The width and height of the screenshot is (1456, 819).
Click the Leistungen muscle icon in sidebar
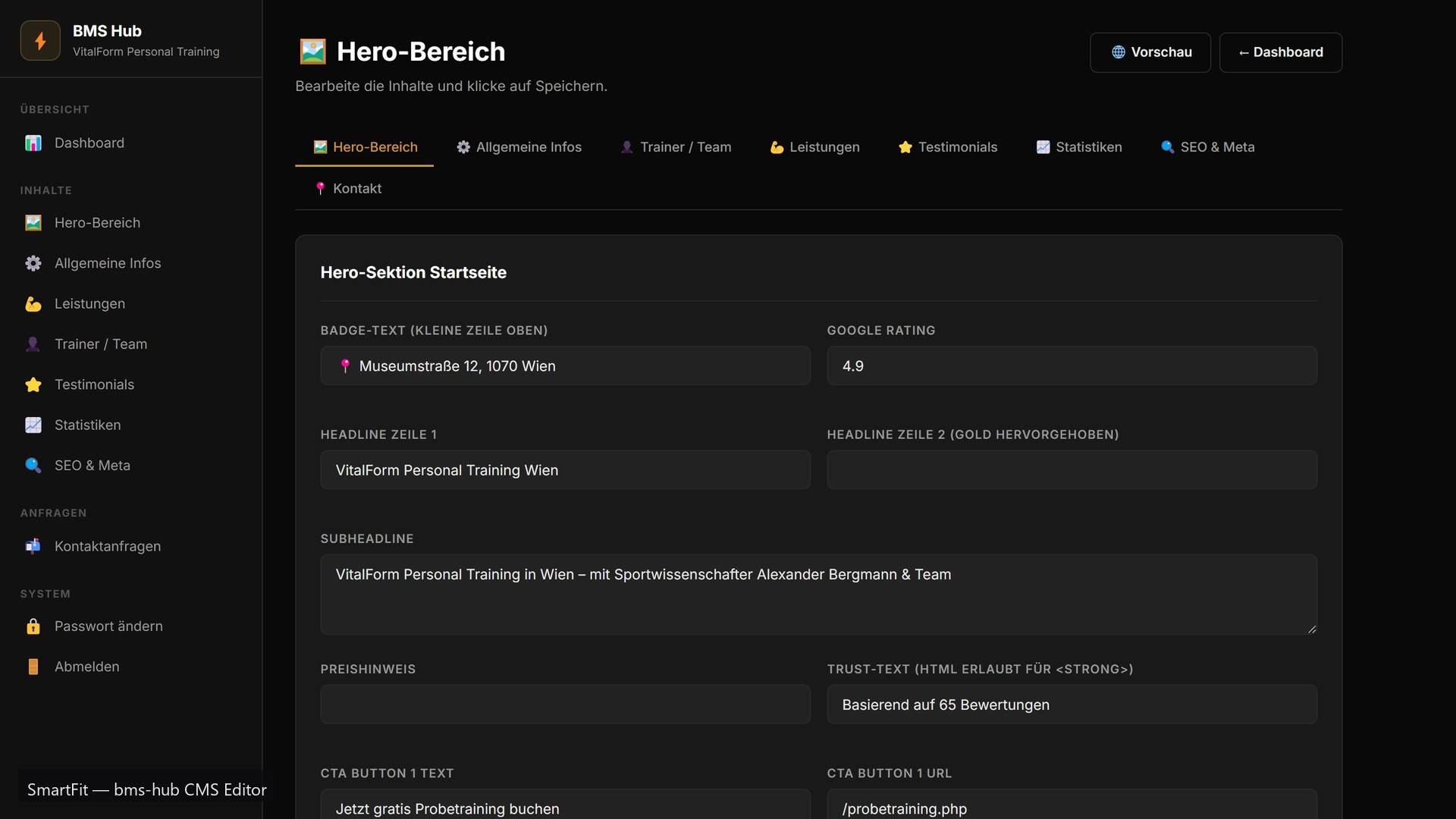tap(33, 304)
